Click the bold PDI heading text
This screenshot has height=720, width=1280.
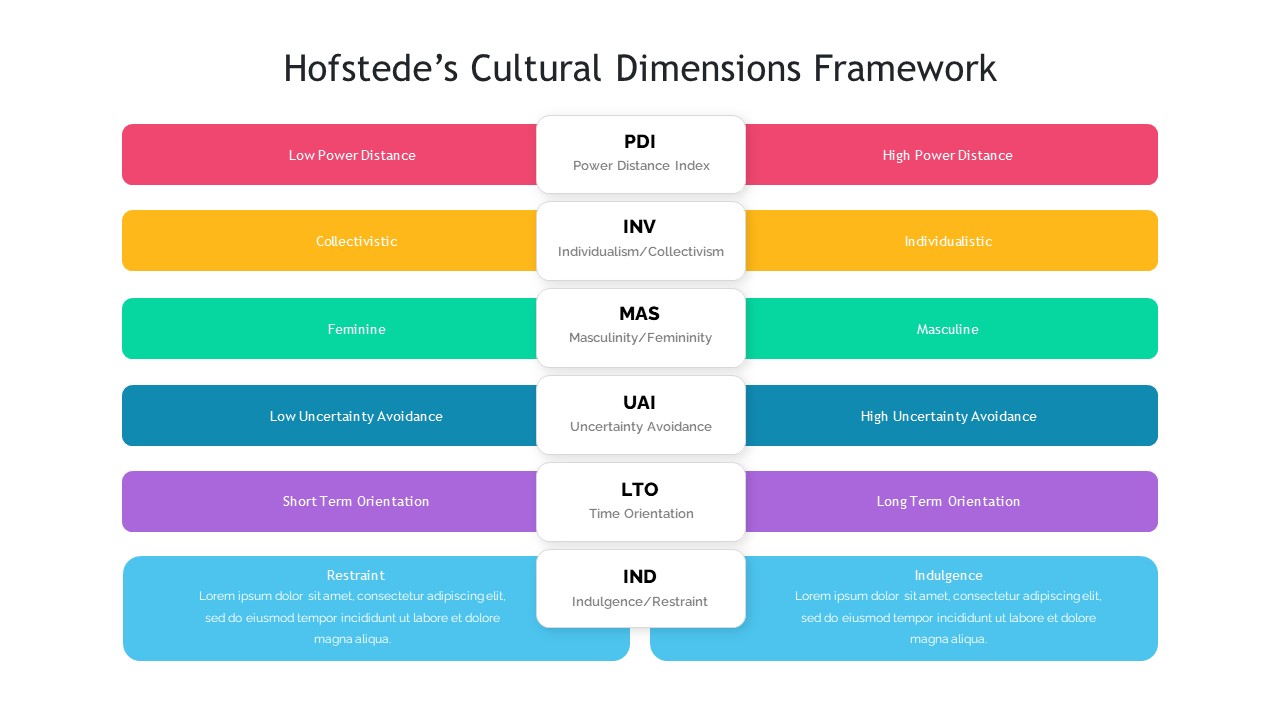(640, 142)
